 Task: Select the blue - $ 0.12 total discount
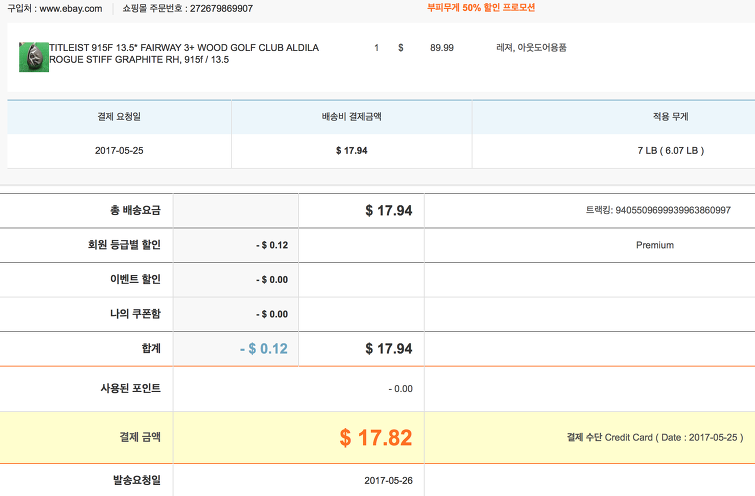(264, 349)
